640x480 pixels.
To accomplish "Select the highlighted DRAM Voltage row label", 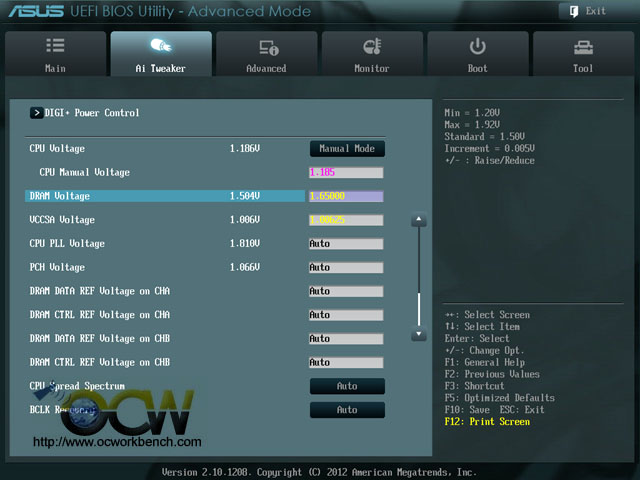I will tap(60, 196).
